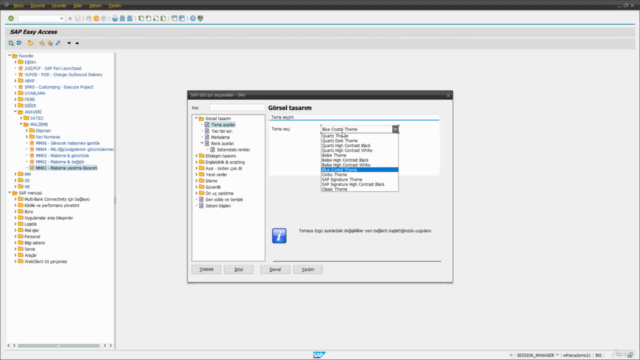640x360 pixels.
Task: Collapse the MALZEME folder
Action: pyautogui.click(x=21, y=124)
